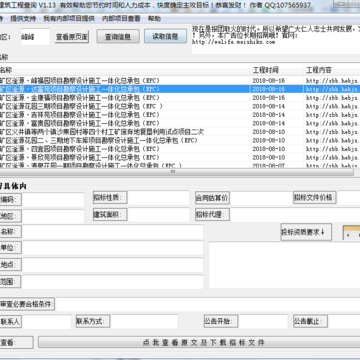The height and width of the screenshot is (360, 360).
Task: Select the 吉祥苑项目 EPC row
Action: [180, 115]
